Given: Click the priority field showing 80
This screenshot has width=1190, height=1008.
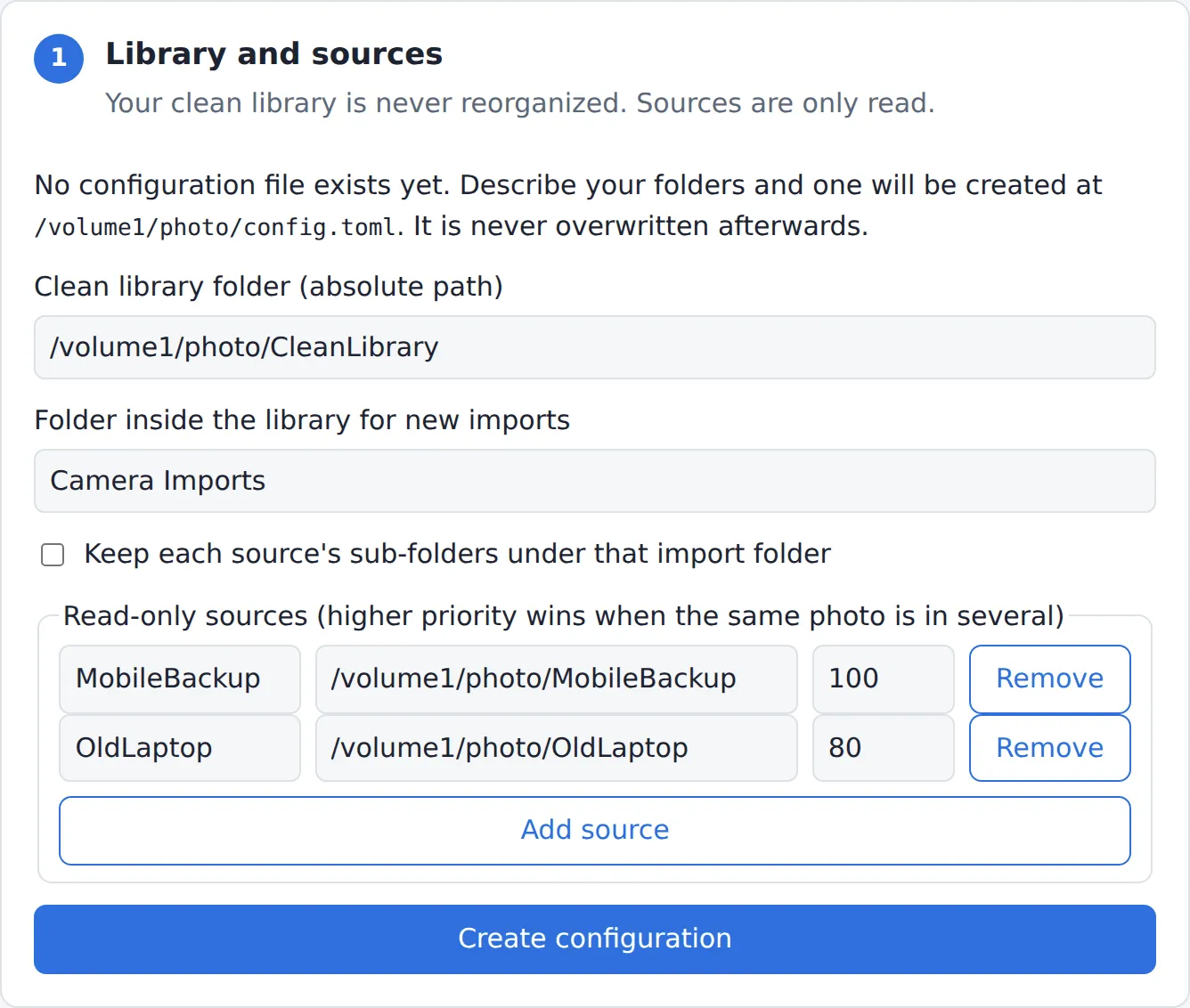Looking at the screenshot, I should pos(884,748).
